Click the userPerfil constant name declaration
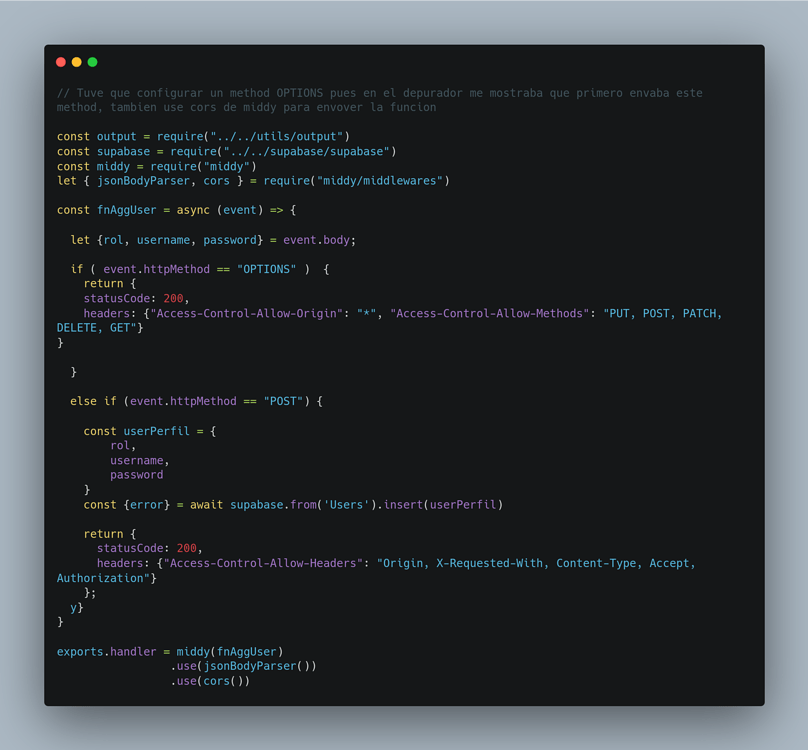This screenshot has width=808, height=750. 156,431
